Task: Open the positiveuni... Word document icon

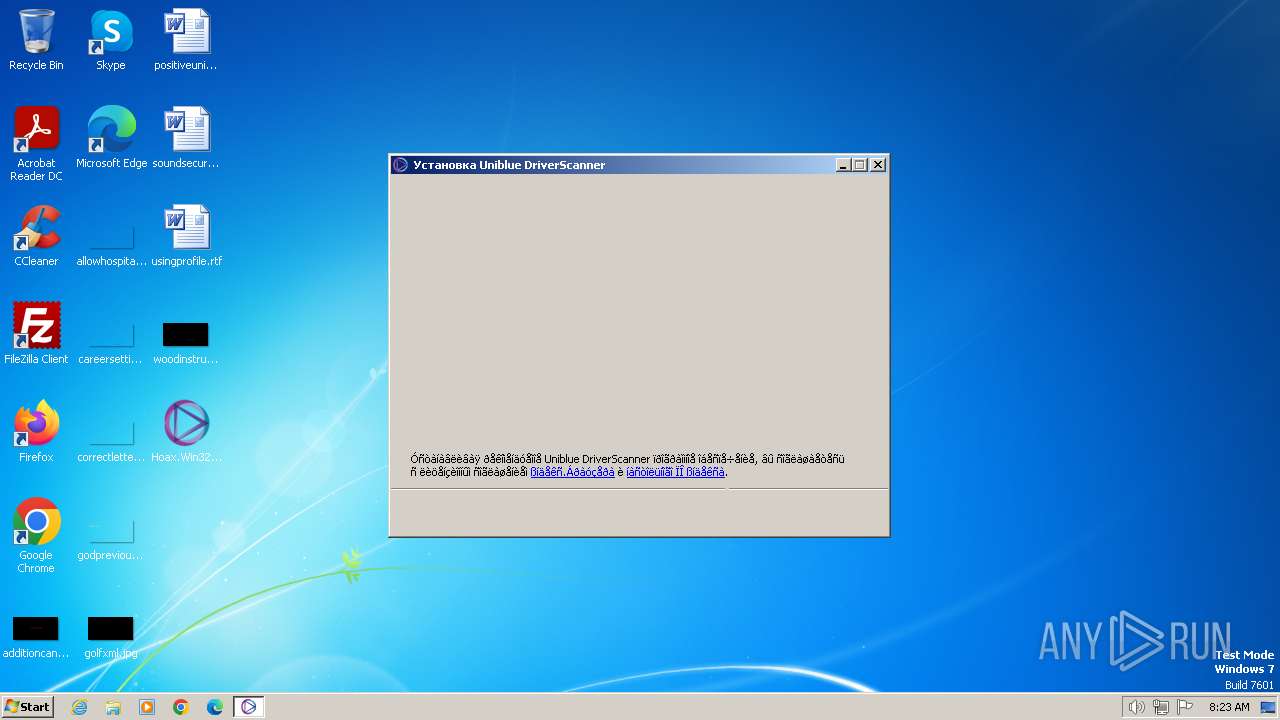Action: 186,40
